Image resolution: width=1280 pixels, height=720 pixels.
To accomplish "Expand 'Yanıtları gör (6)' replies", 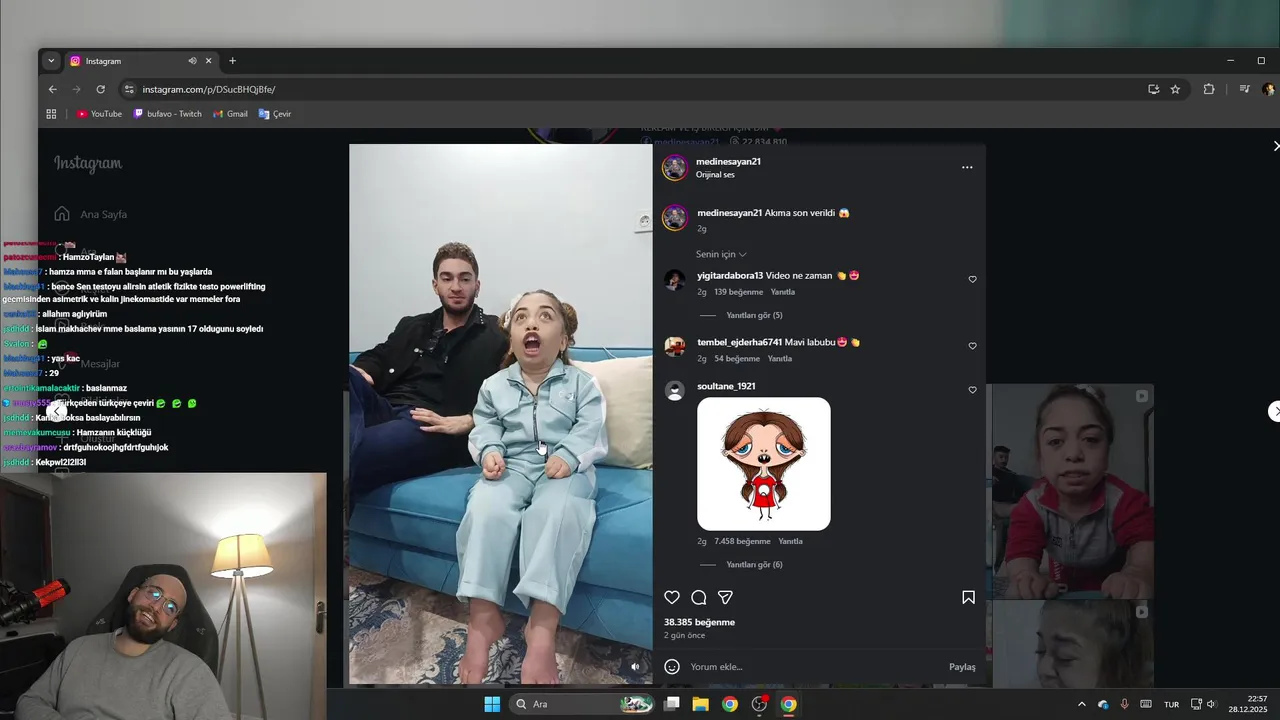I will 754,565.
